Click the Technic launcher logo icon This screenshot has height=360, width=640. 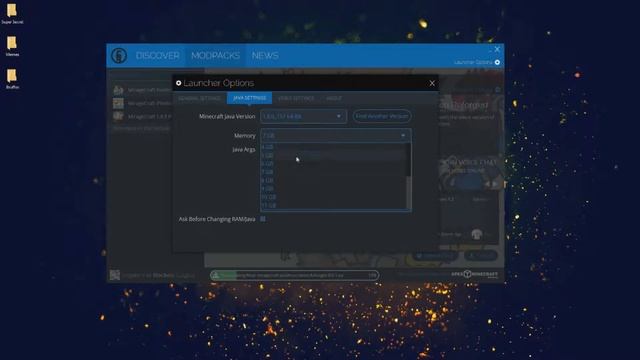119,56
